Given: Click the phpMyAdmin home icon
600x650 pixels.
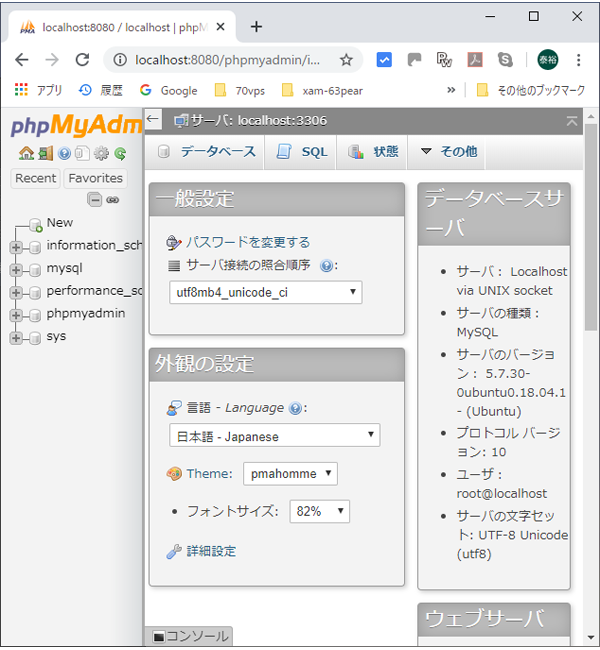Looking at the screenshot, I should tap(26, 153).
